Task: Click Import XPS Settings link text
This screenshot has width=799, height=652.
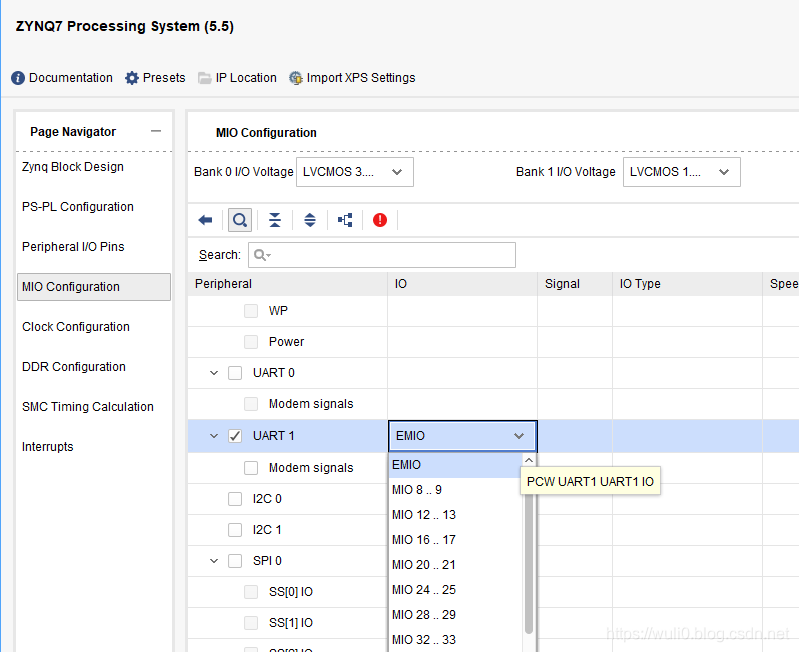Action: tap(361, 78)
